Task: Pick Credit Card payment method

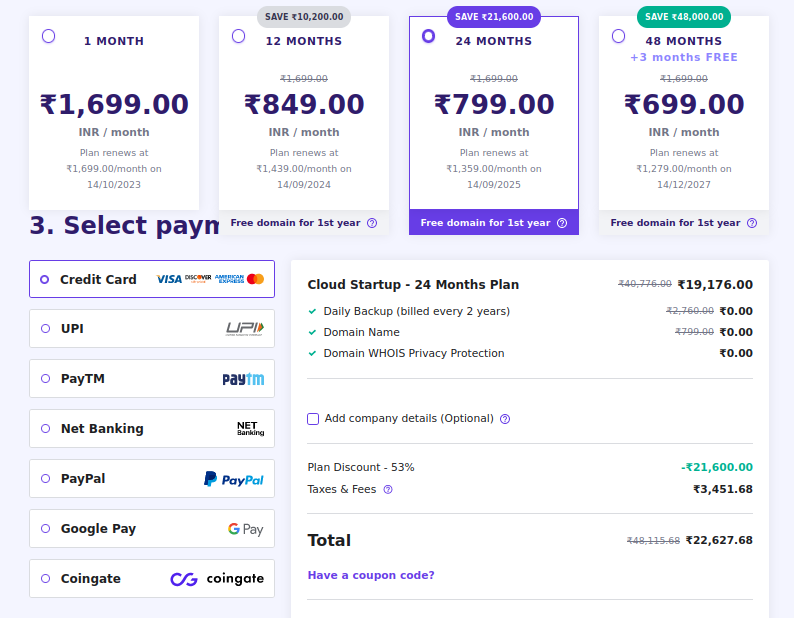Action: coord(45,280)
